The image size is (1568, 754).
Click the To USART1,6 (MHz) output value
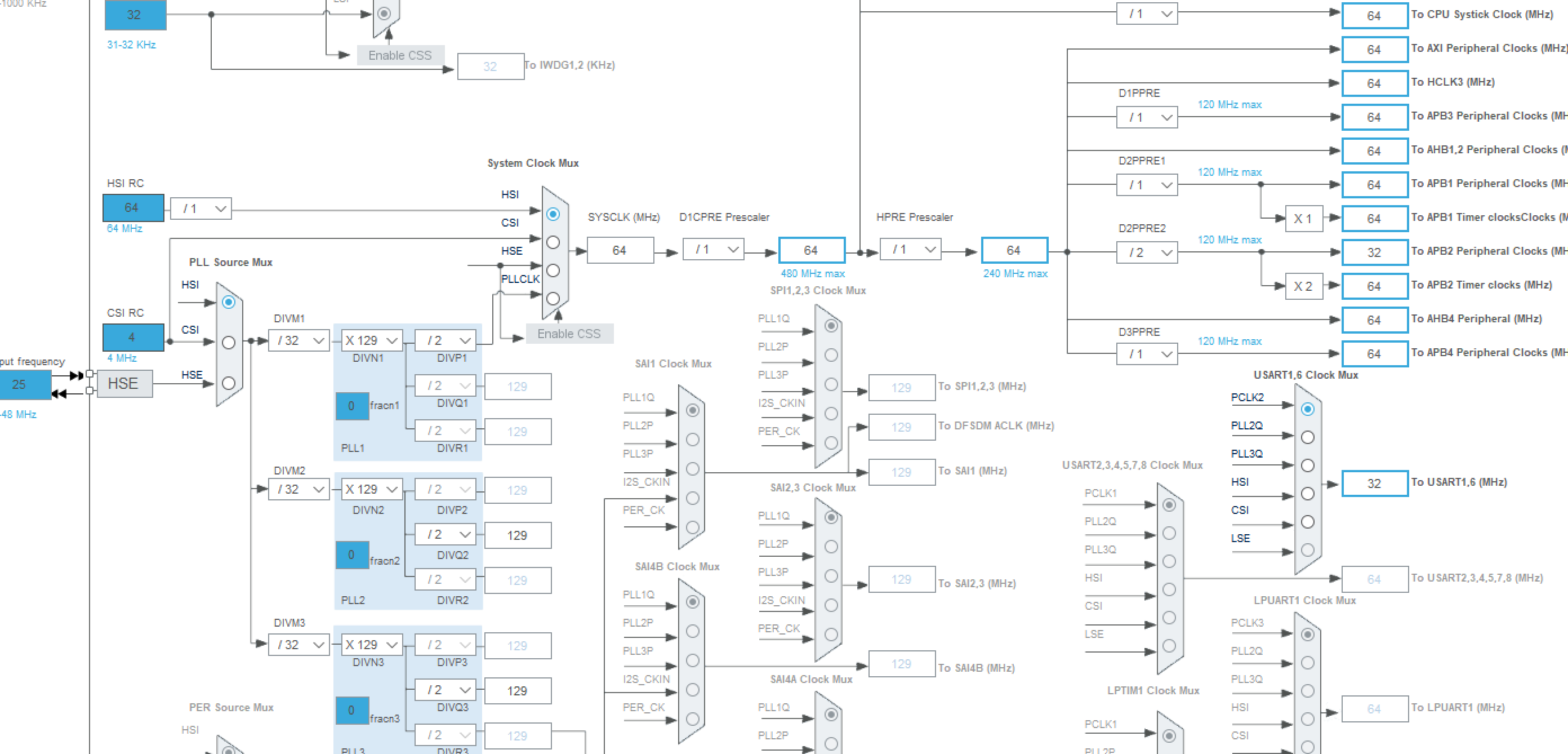(x=1374, y=484)
